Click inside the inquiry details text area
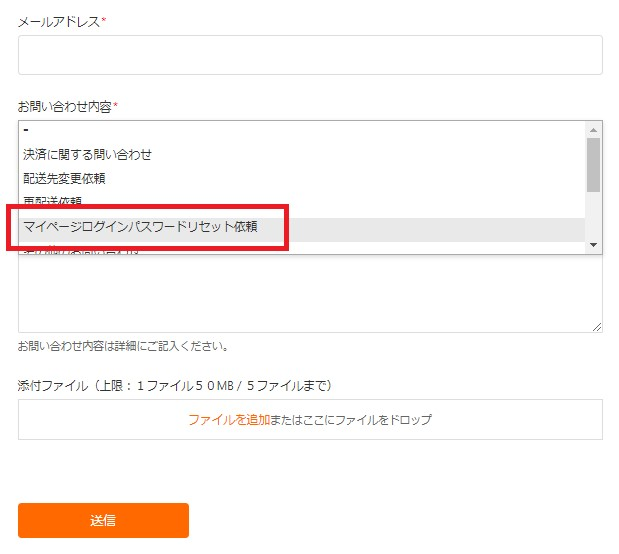 310,293
